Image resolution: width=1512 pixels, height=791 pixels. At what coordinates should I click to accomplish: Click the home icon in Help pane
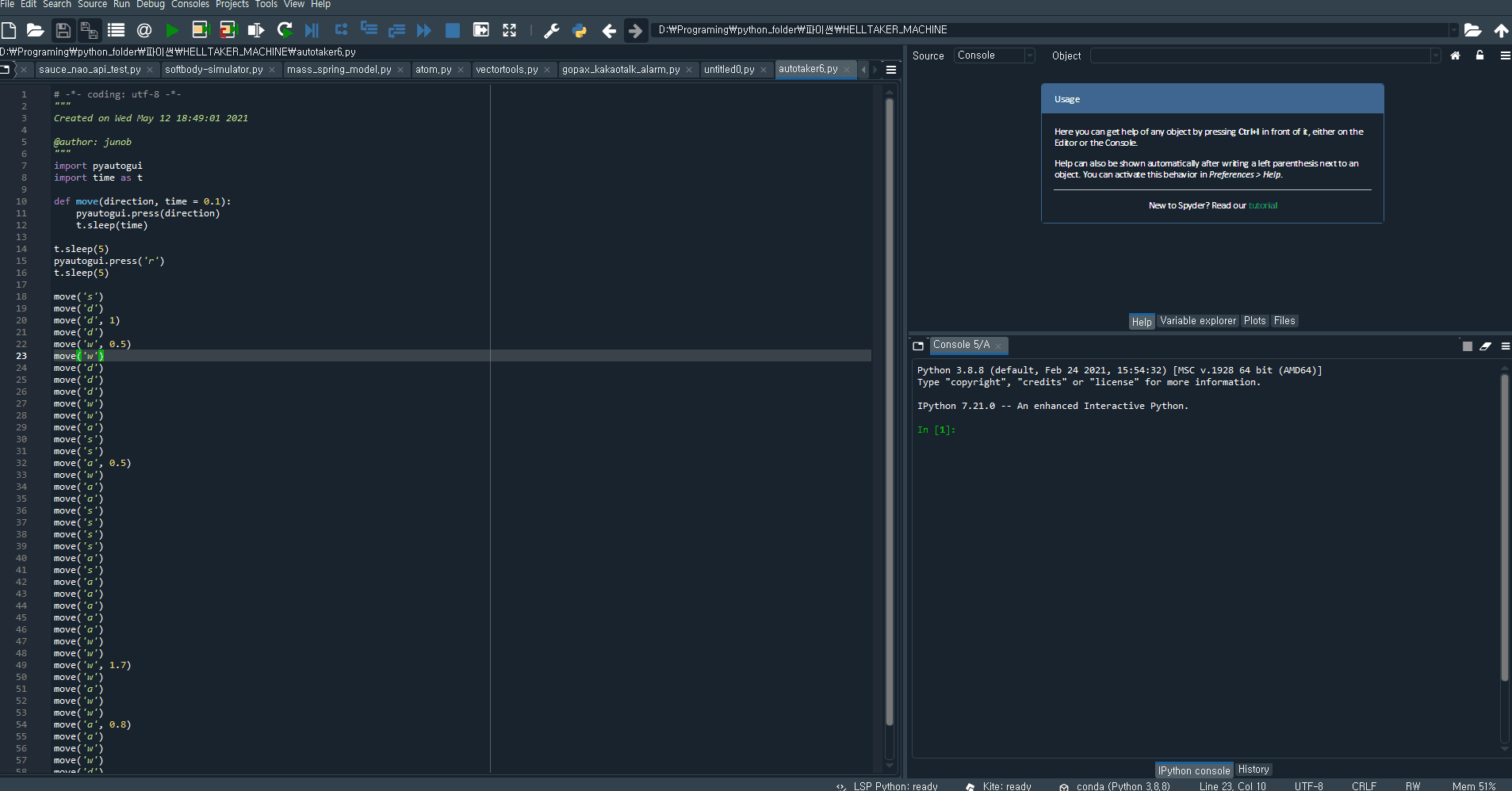[1455, 55]
